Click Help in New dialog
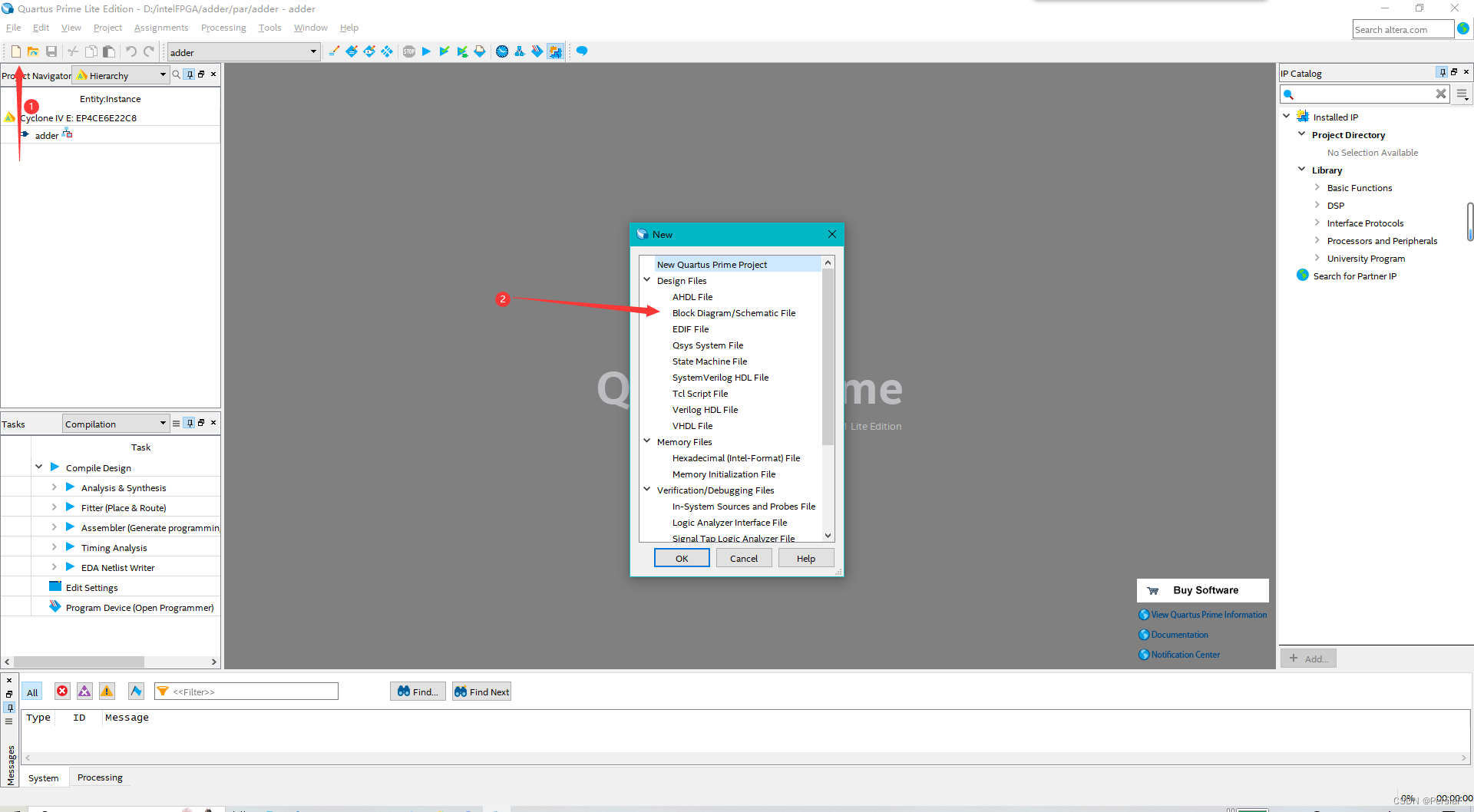The image size is (1474, 812). click(806, 558)
